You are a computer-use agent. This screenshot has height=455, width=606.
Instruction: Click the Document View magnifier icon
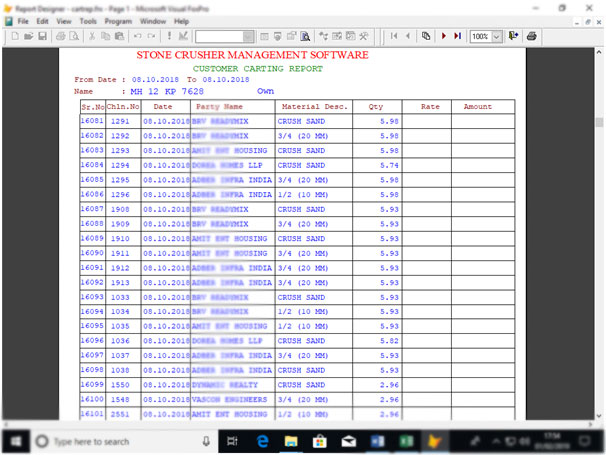click(305, 36)
